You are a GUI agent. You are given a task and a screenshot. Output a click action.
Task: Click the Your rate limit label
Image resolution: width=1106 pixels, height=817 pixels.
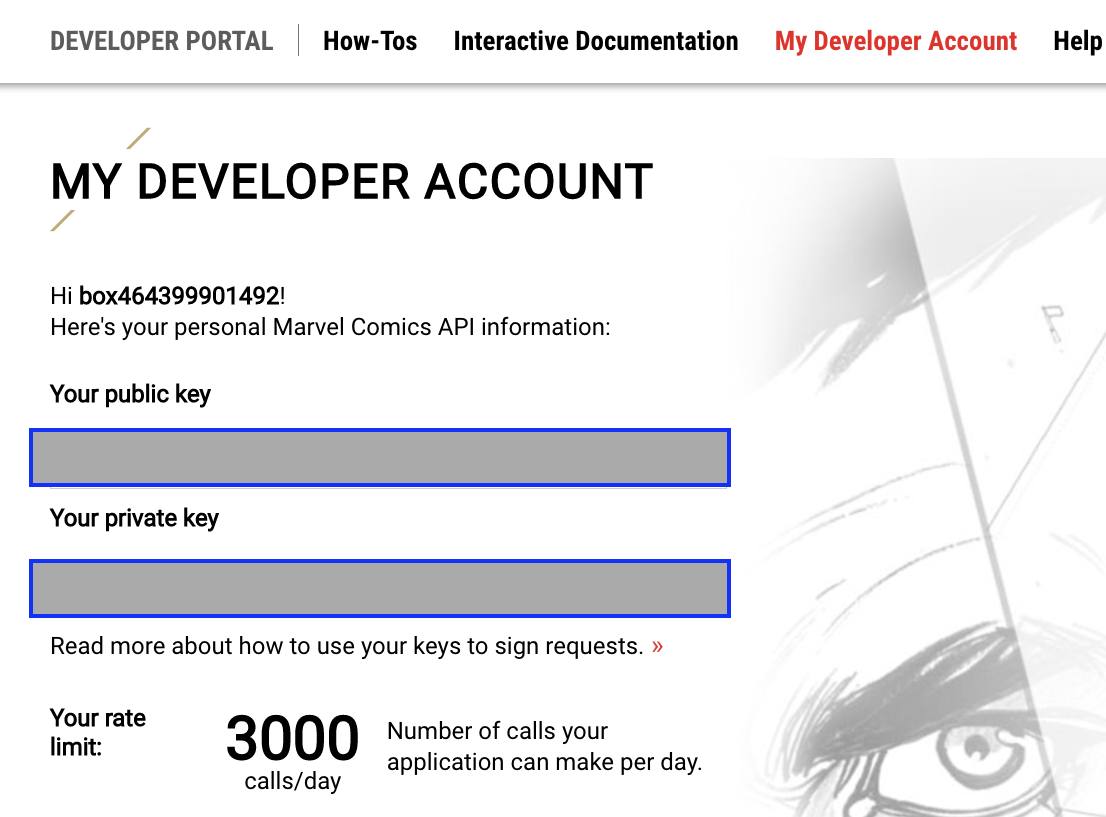[x=98, y=732]
